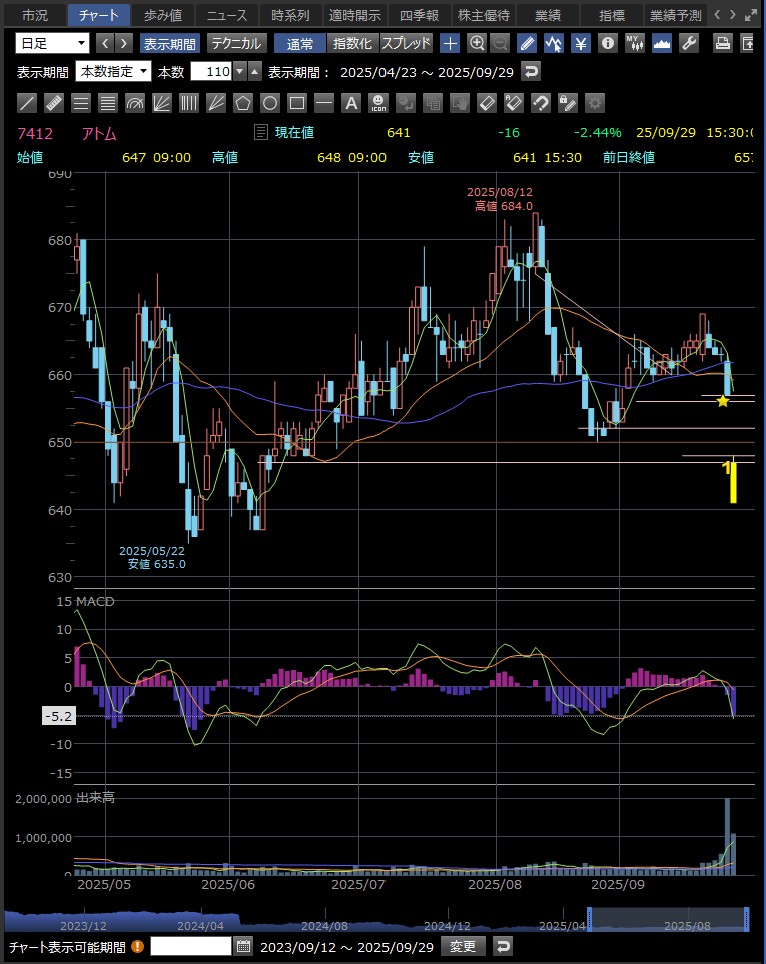Switch to the ニュース tab
The image size is (766, 964).
pyautogui.click(x=226, y=15)
